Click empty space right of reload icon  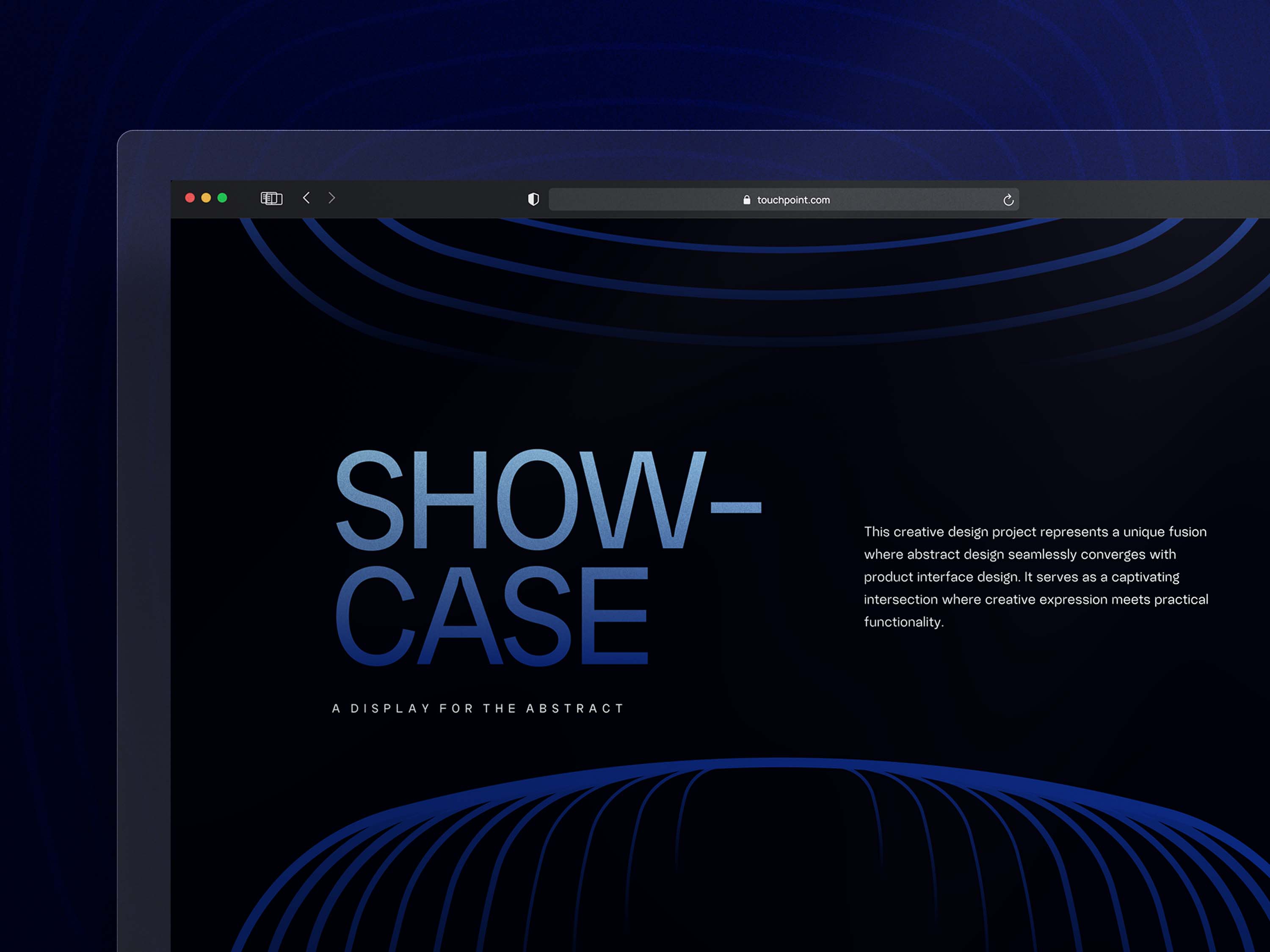[1143, 200]
